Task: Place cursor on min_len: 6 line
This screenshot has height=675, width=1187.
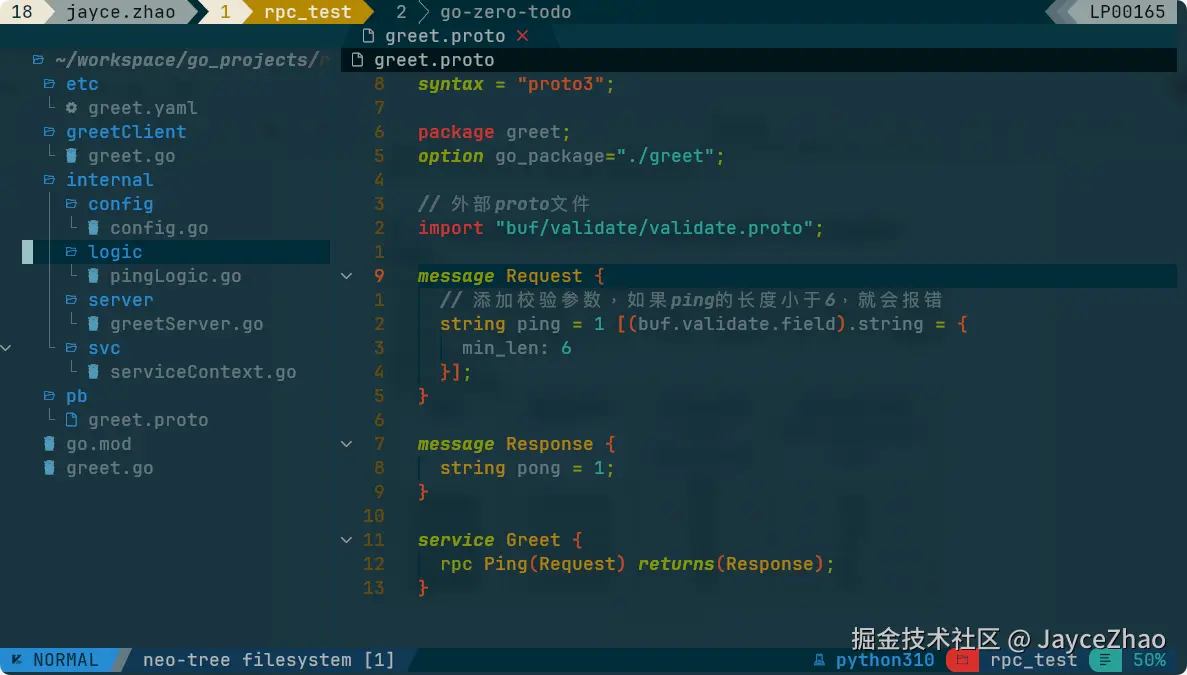Action: tap(516, 348)
